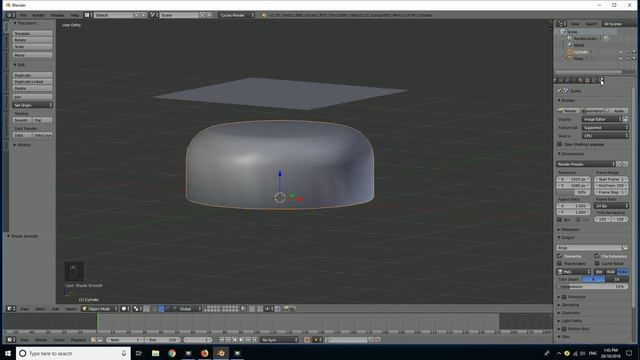Viewport: 640px width, 360px height.
Task: Click the Translate button in tool shelf
Action: (32, 33)
